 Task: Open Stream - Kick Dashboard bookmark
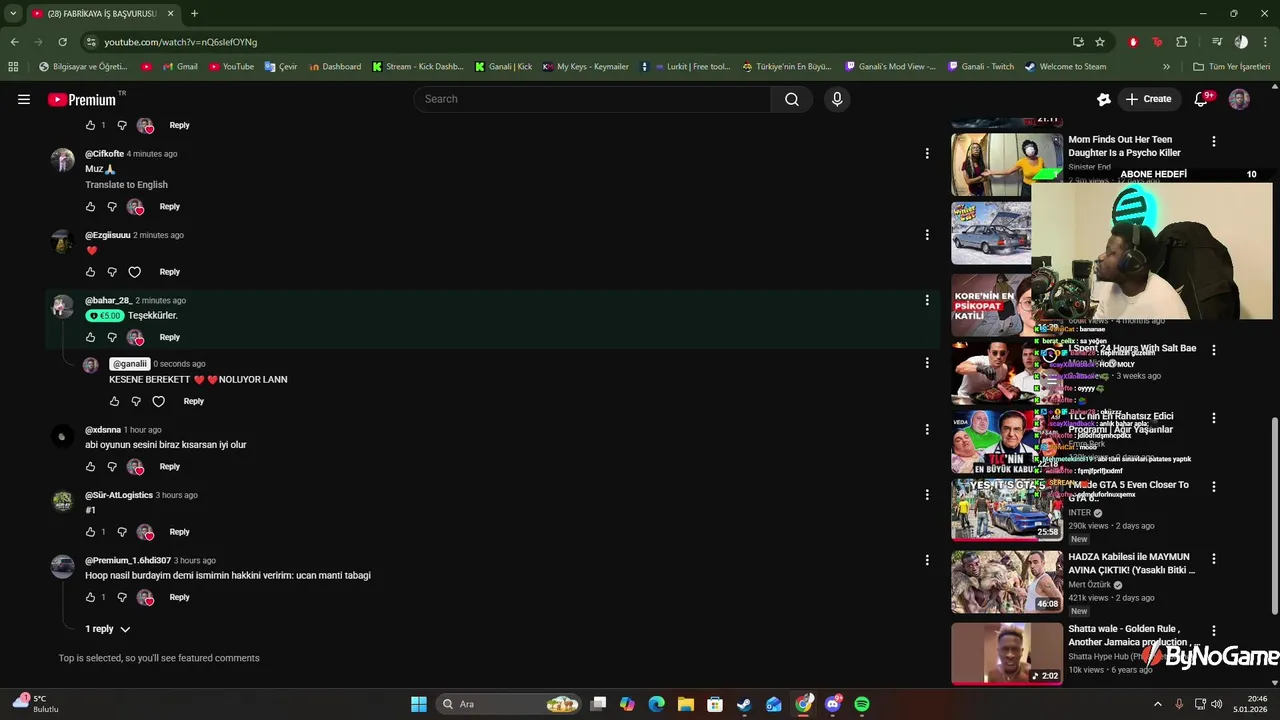tap(418, 67)
